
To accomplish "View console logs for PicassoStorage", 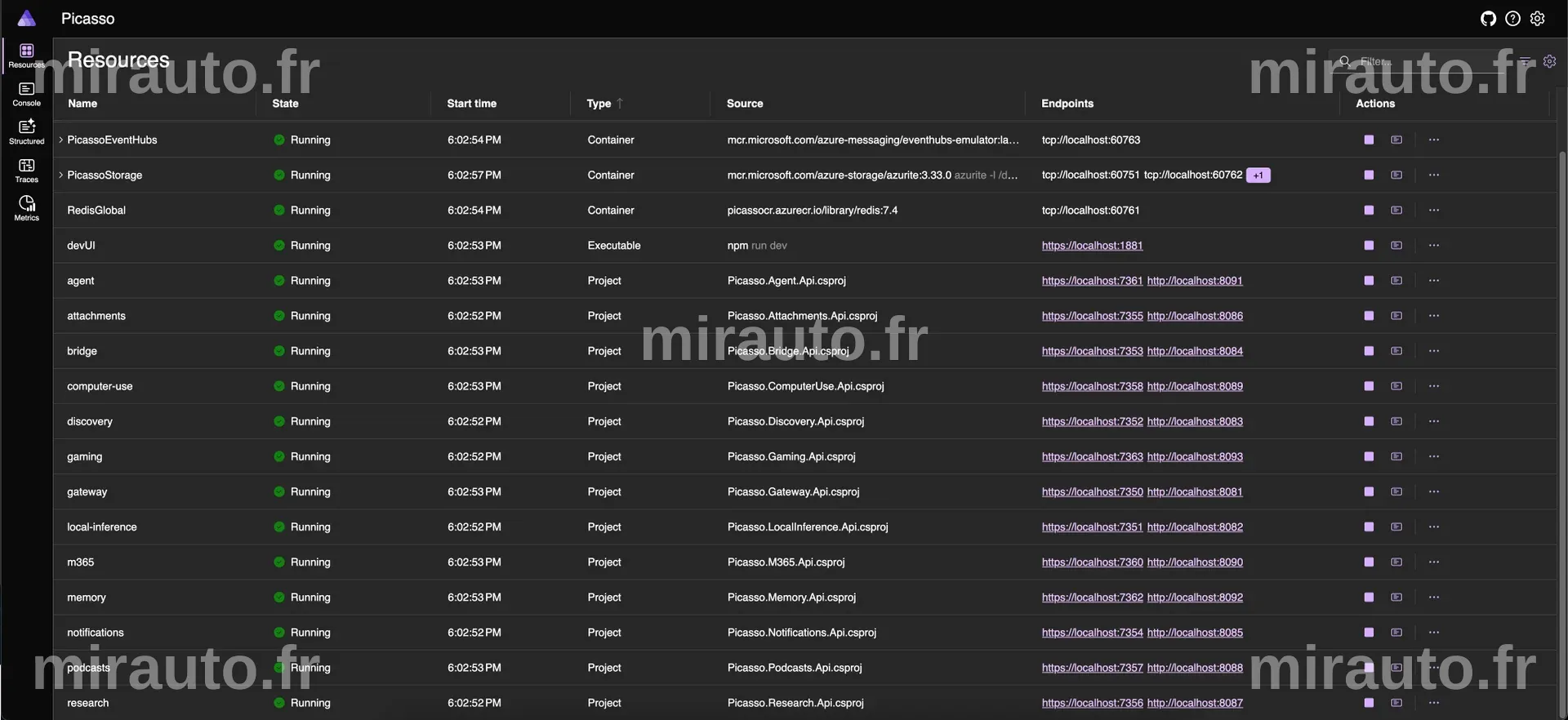I will pyautogui.click(x=1396, y=175).
